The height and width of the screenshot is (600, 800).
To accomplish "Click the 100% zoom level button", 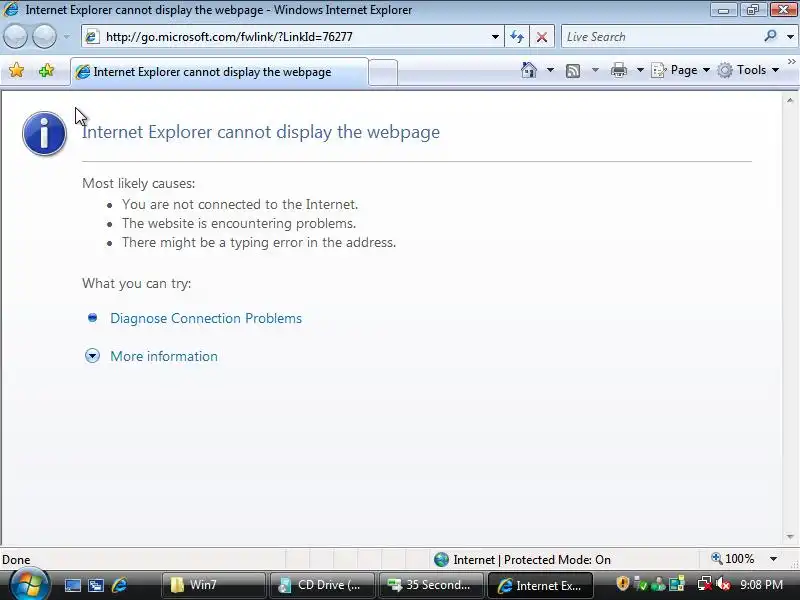I will pyautogui.click(x=733, y=559).
